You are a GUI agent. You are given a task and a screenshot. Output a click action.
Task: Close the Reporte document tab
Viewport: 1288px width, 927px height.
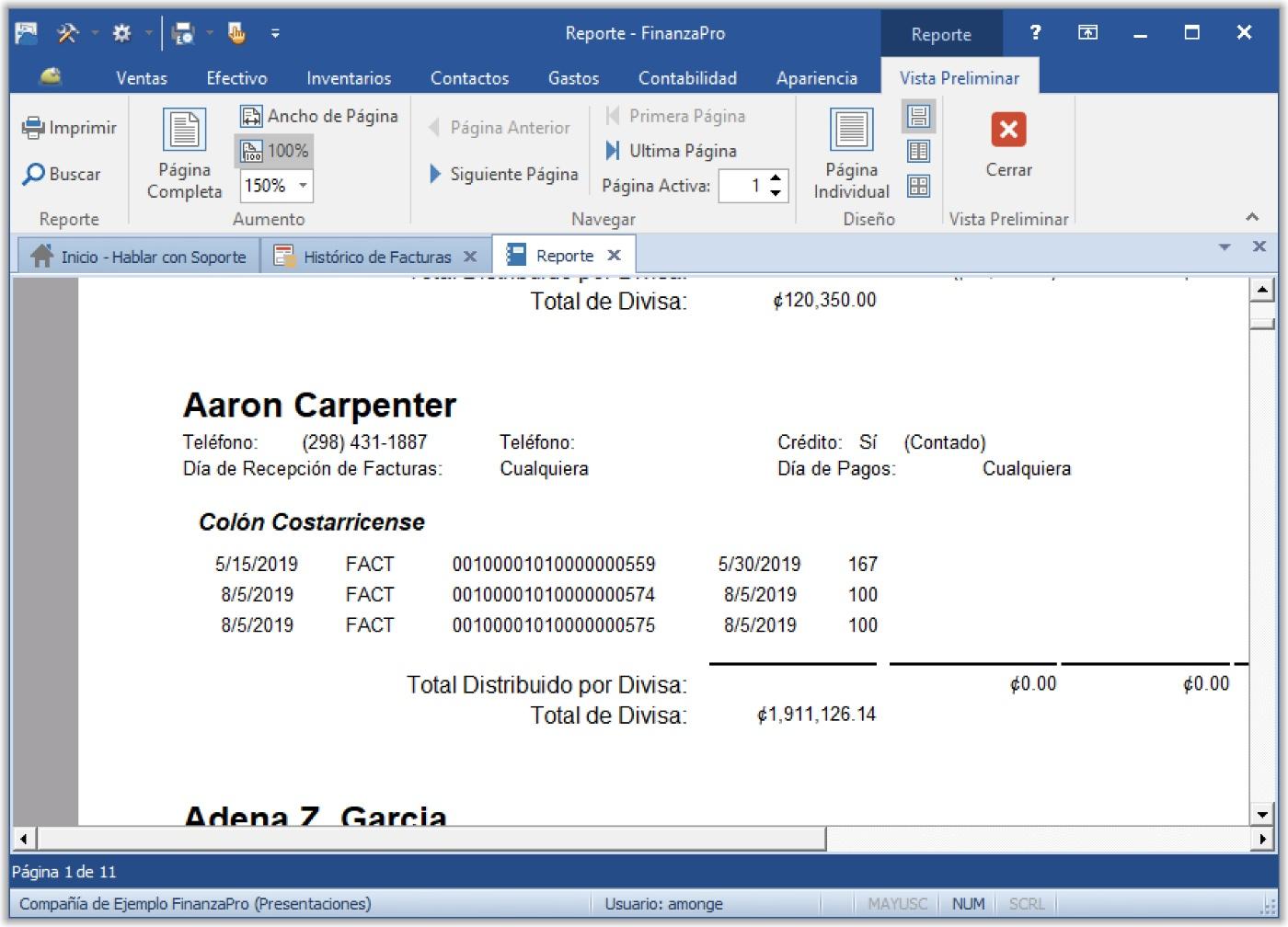coord(615,256)
